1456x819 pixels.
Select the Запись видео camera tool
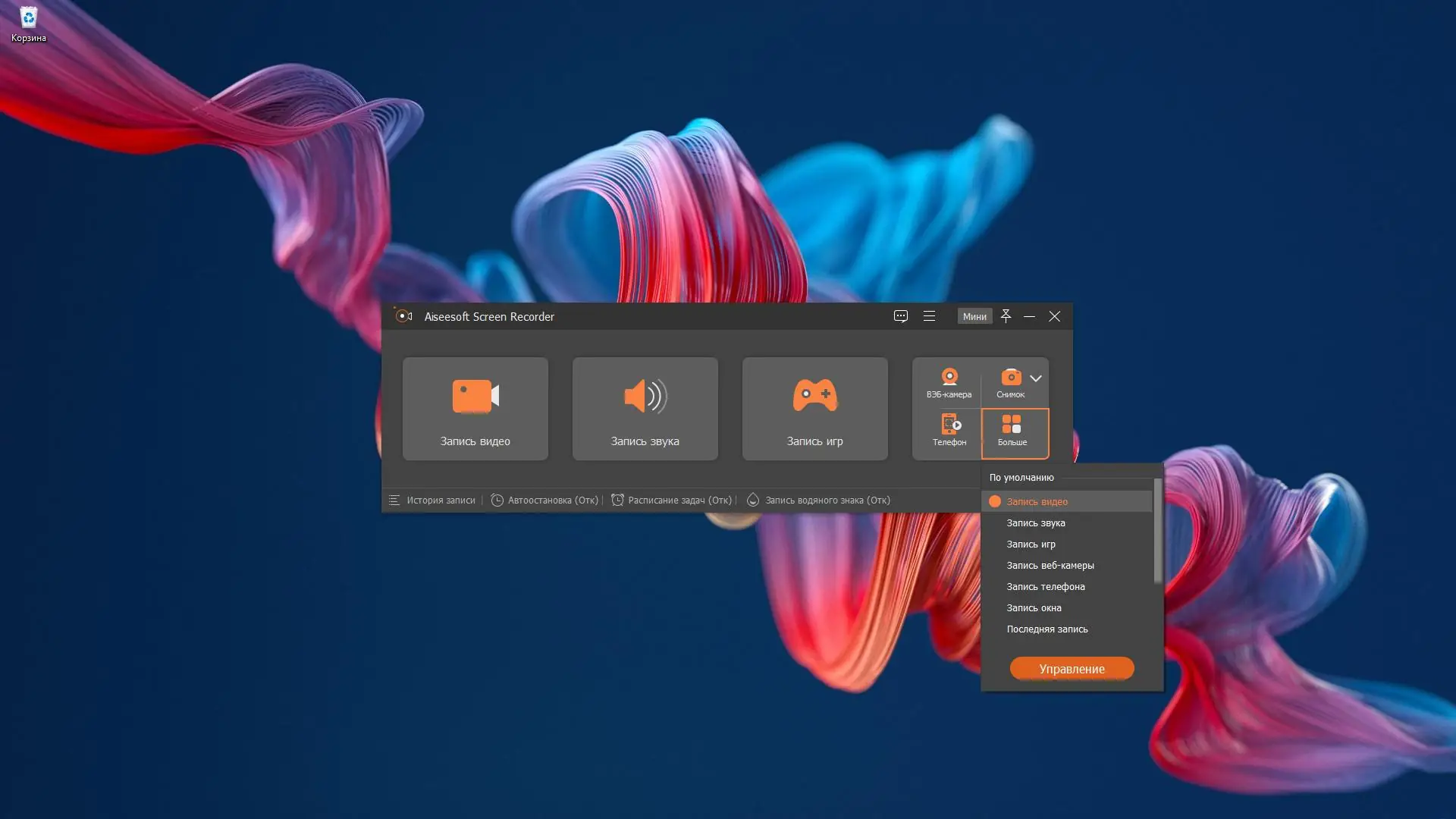475,409
